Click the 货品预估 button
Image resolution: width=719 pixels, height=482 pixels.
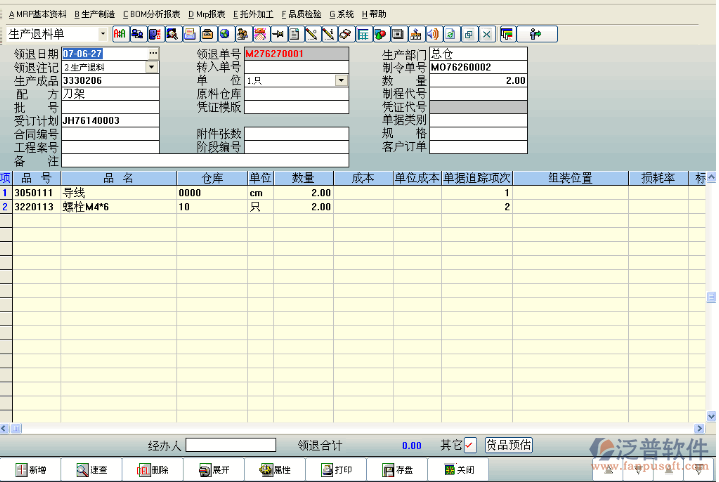click(509, 445)
